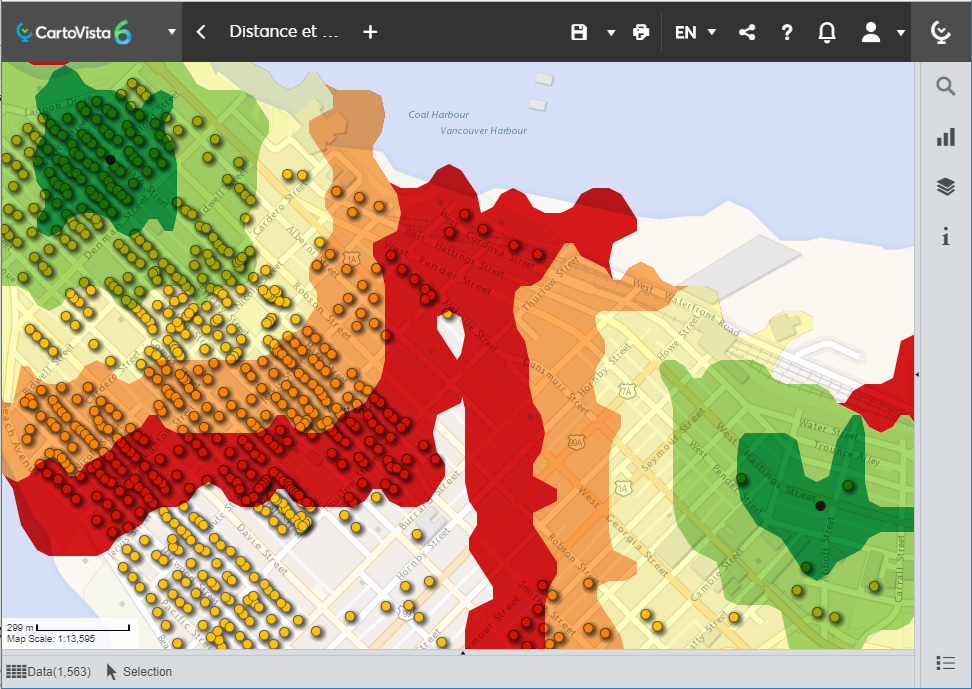Open the layers panel in right sidebar
The width and height of the screenshot is (972, 689).
[x=945, y=187]
